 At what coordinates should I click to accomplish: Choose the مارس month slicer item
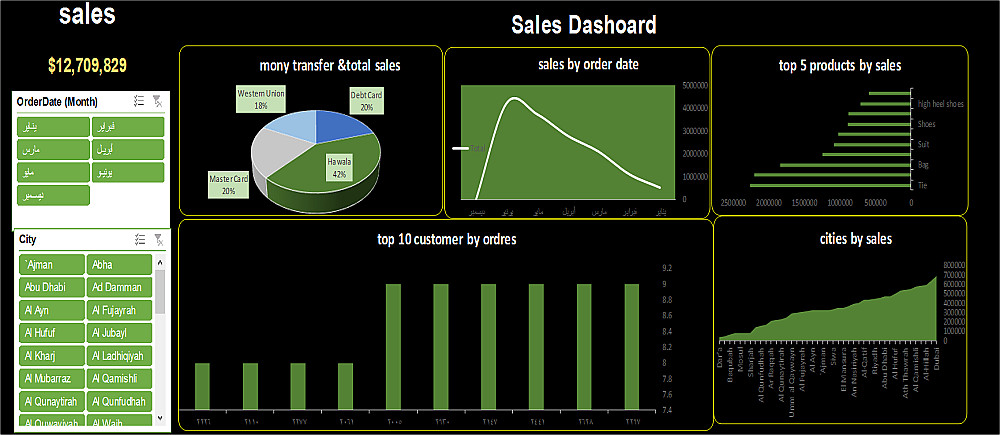(x=53, y=149)
